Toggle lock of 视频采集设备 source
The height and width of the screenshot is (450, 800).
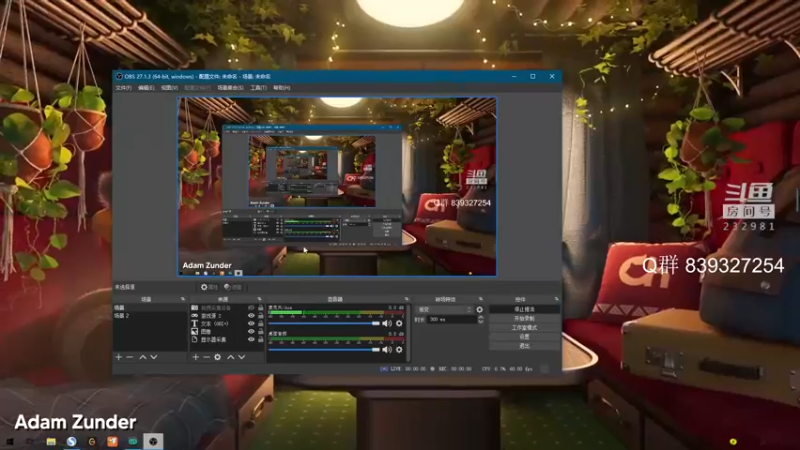pos(260,308)
